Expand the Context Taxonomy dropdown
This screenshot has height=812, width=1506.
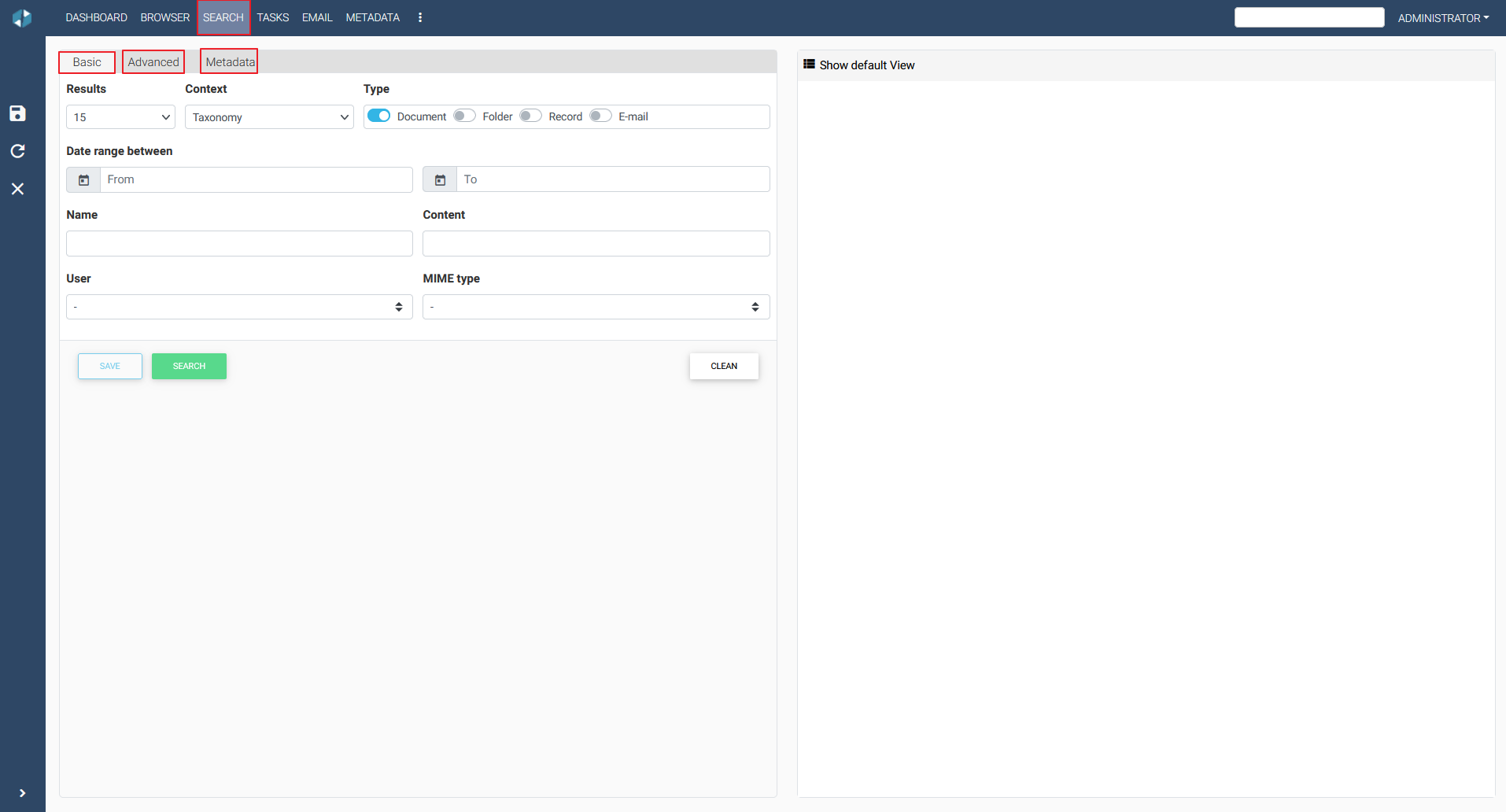pyautogui.click(x=269, y=117)
